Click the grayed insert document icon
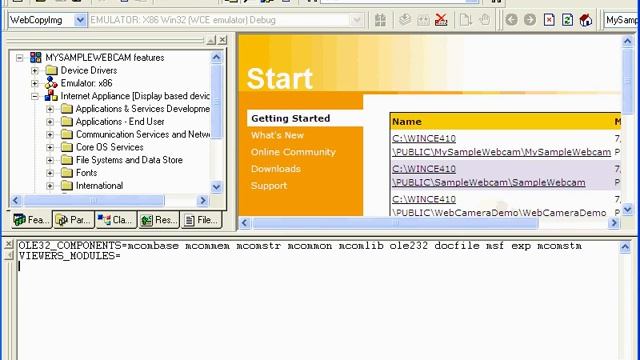Screen dimensions: 640x360 pyautogui.click(x=465, y=20)
